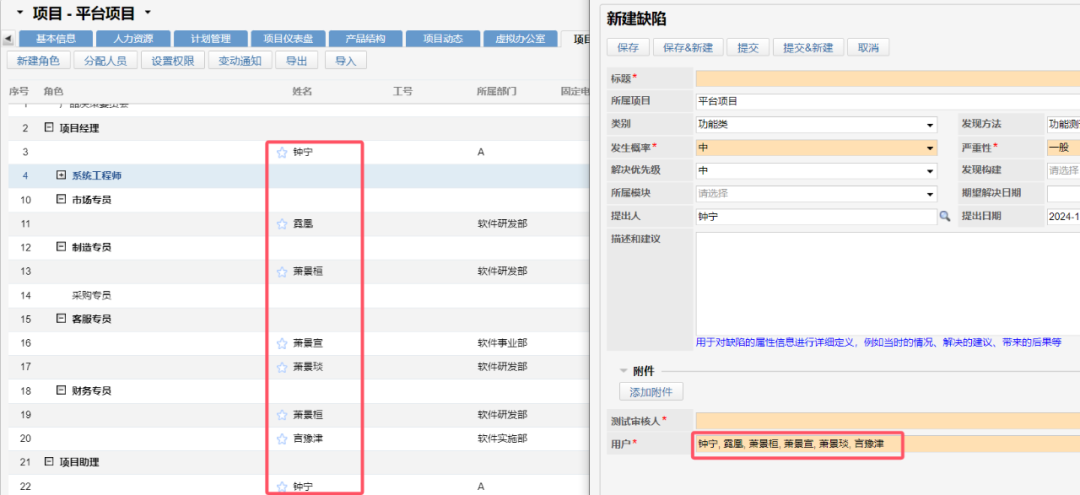Click 保存 in the 新建缺陷 dialog

[628, 48]
